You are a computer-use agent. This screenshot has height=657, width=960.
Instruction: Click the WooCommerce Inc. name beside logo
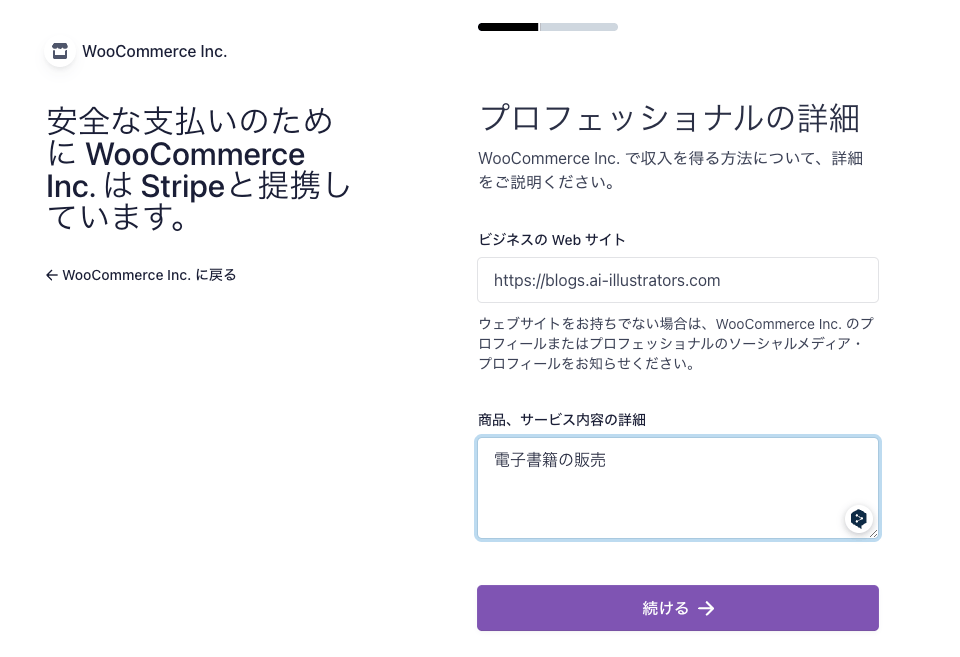(154, 51)
